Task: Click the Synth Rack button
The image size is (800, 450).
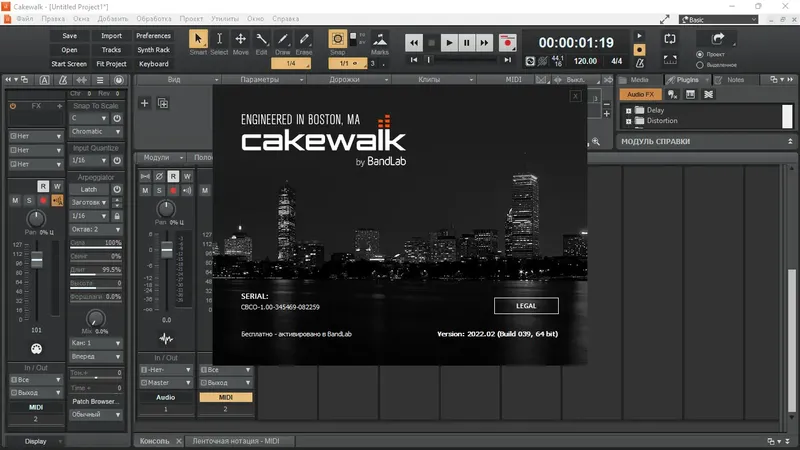Action: pyautogui.click(x=154, y=50)
